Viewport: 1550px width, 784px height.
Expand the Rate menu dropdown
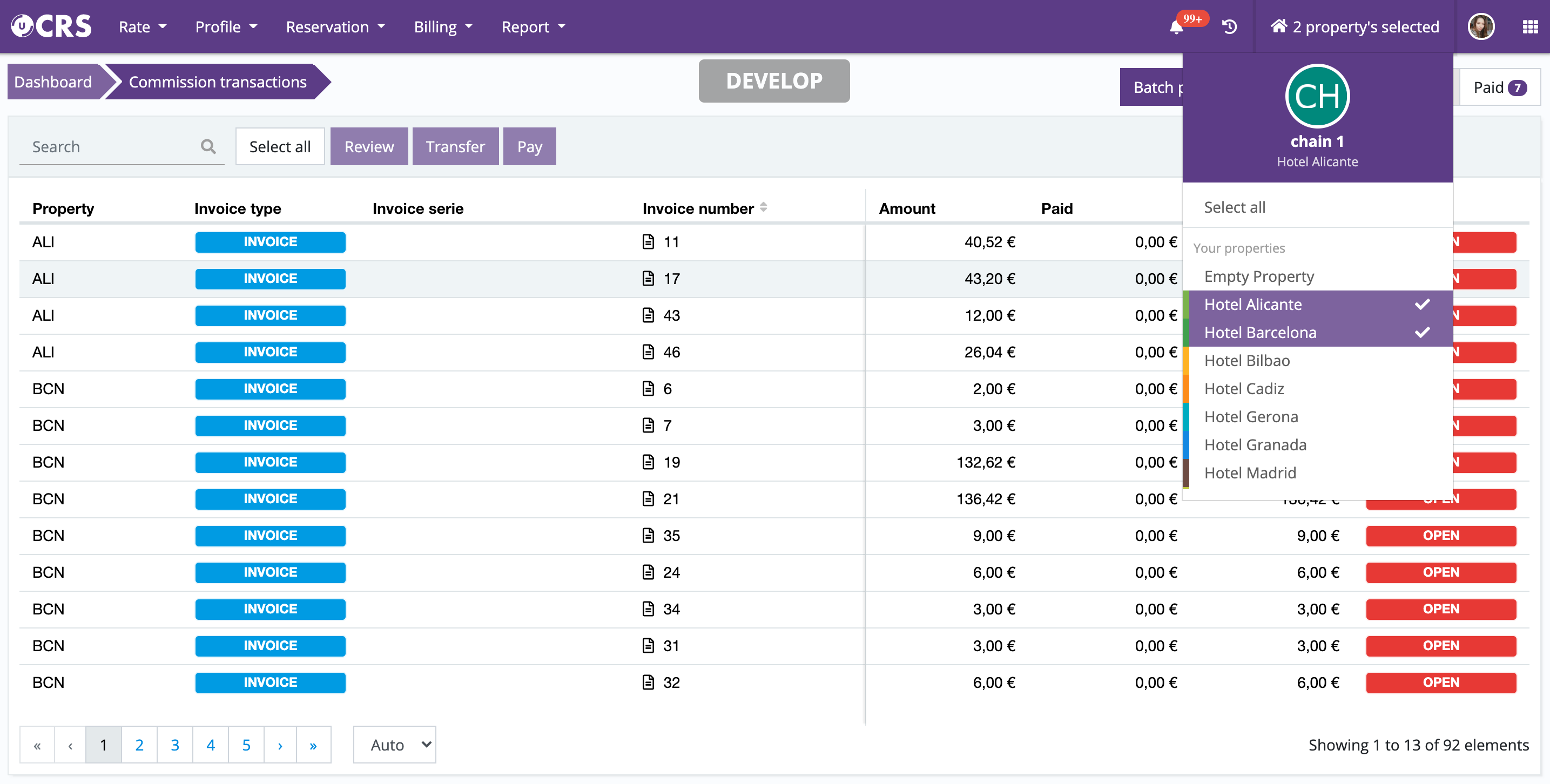pos(143,27)
